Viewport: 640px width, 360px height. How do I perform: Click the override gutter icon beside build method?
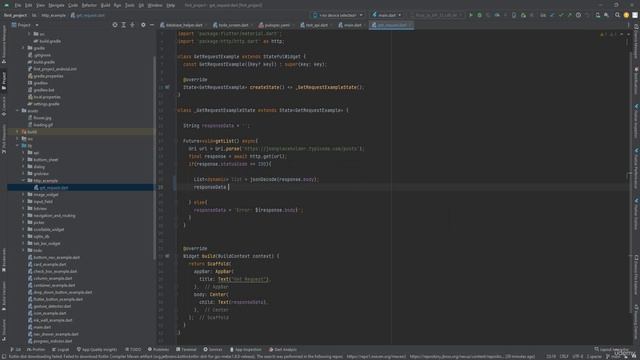167,256
